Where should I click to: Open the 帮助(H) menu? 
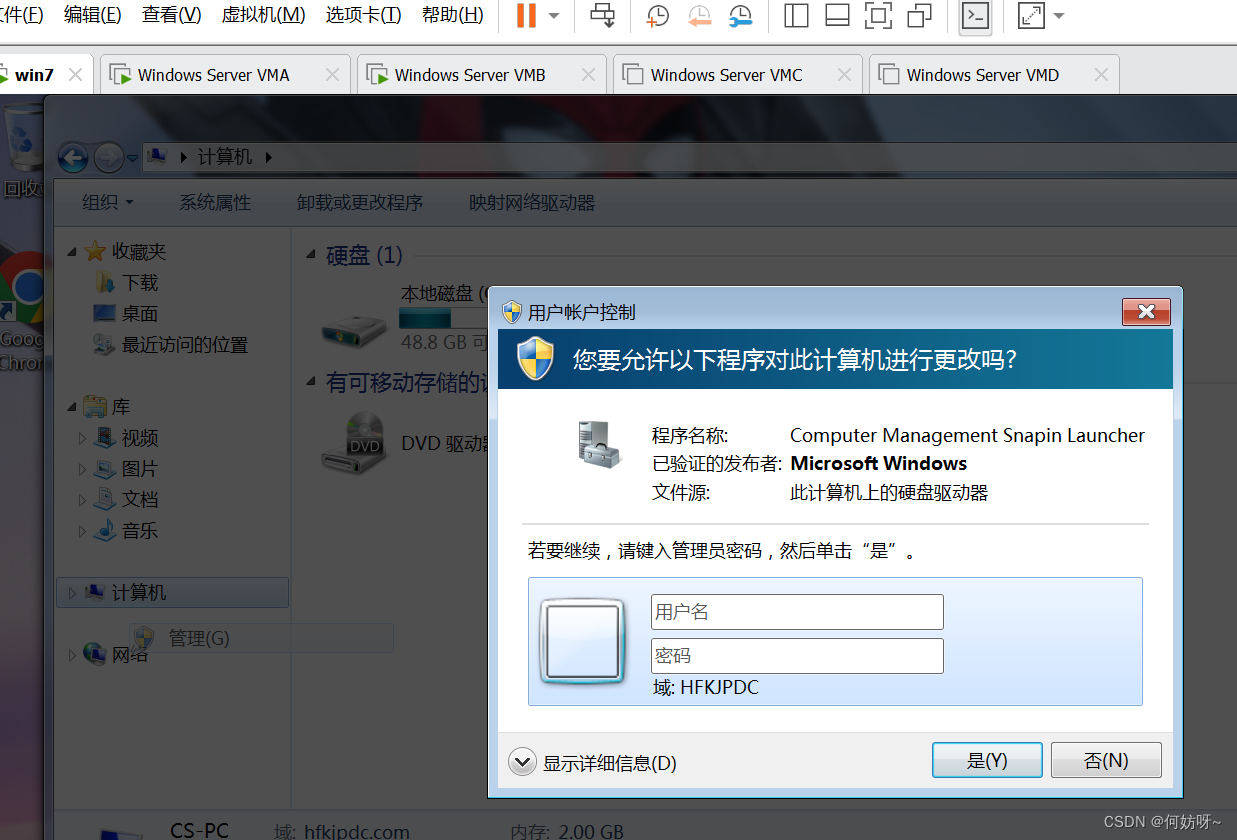pyautogui.click(x=452, y=15)
